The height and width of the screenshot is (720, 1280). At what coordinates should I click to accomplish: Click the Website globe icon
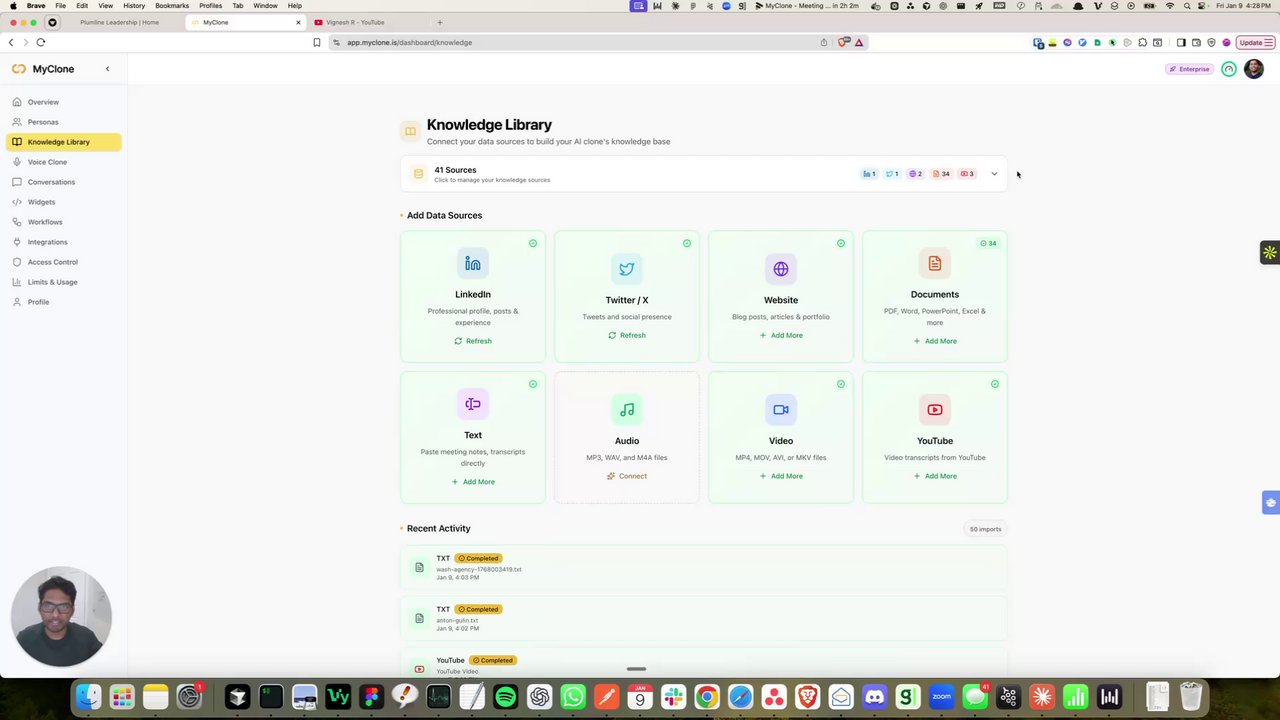tap(781, 269)
